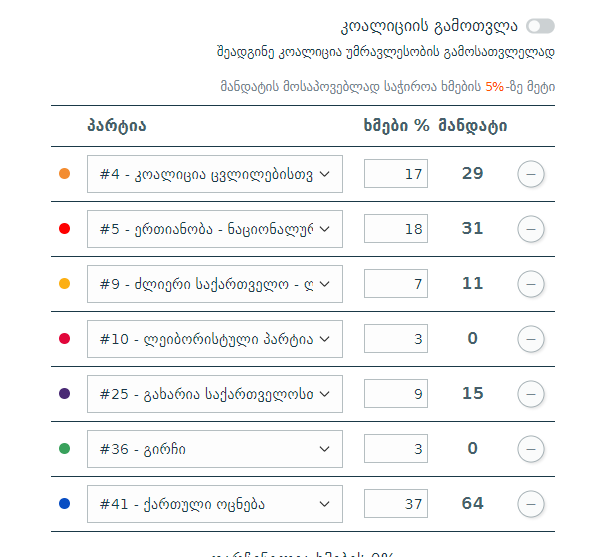The image size is (610, 557).
Task: Toggle the coalition calculation switch
Action: [540, 26]
